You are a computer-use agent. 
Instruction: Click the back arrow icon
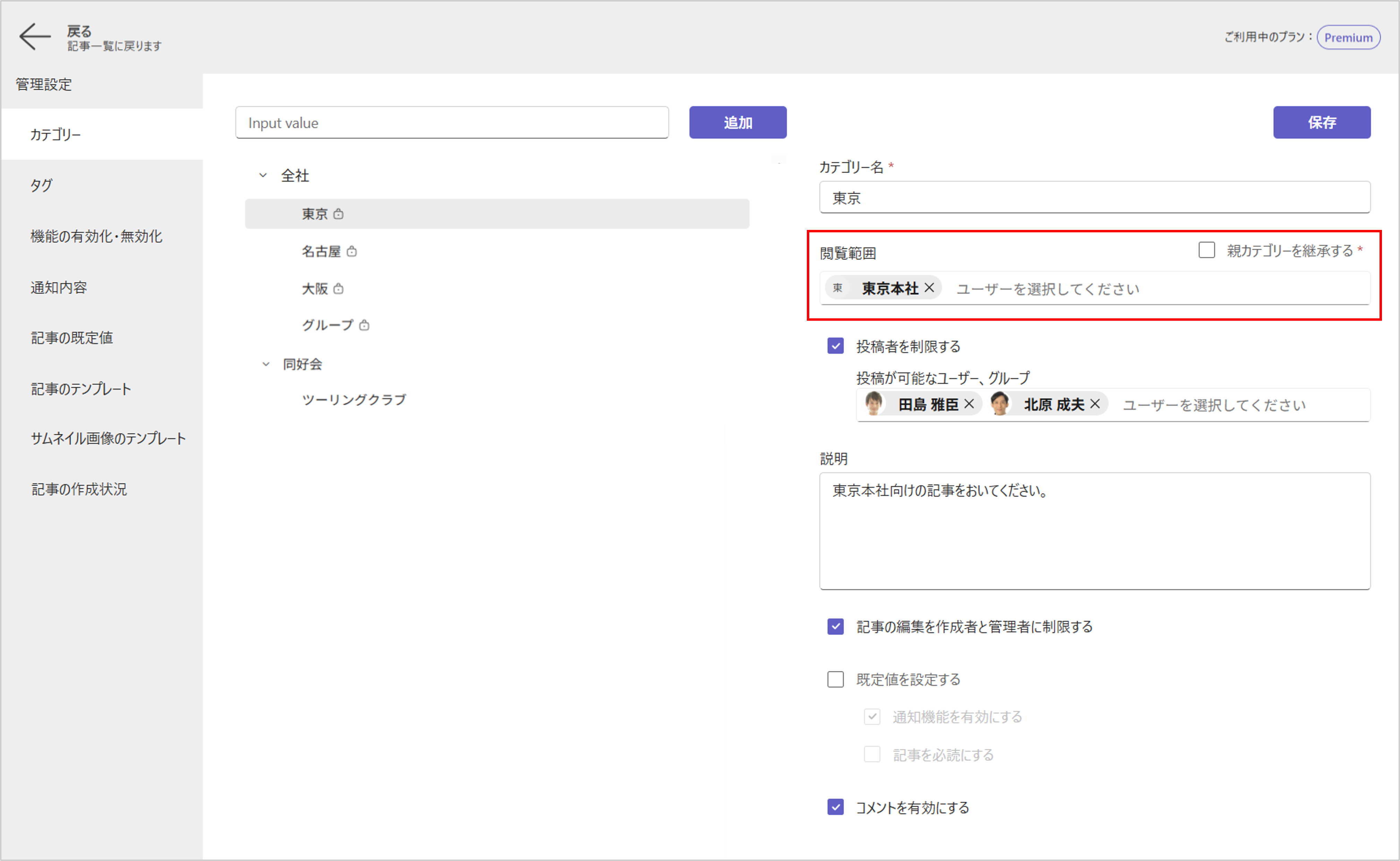34,37
